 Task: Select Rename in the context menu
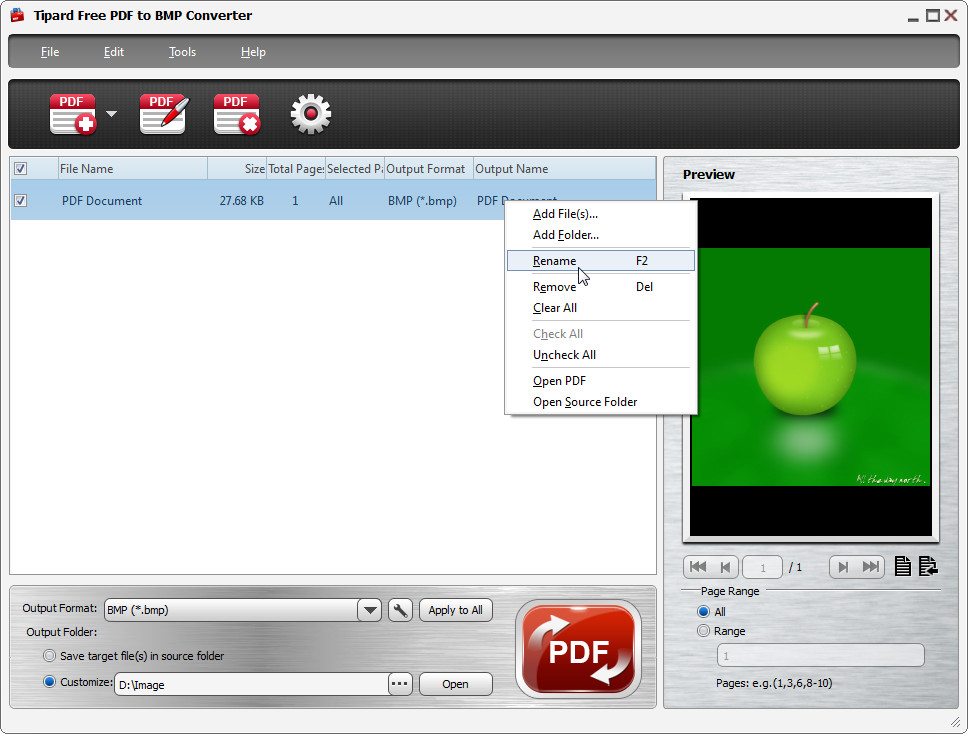(x=601, y=261)
